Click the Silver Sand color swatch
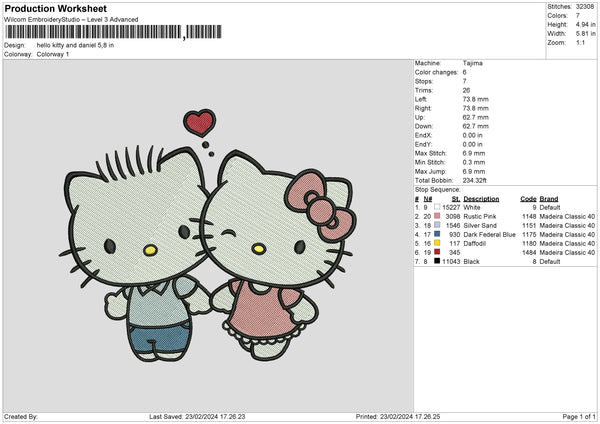Screen dimensions: 600x424 (x=437, y=225)
